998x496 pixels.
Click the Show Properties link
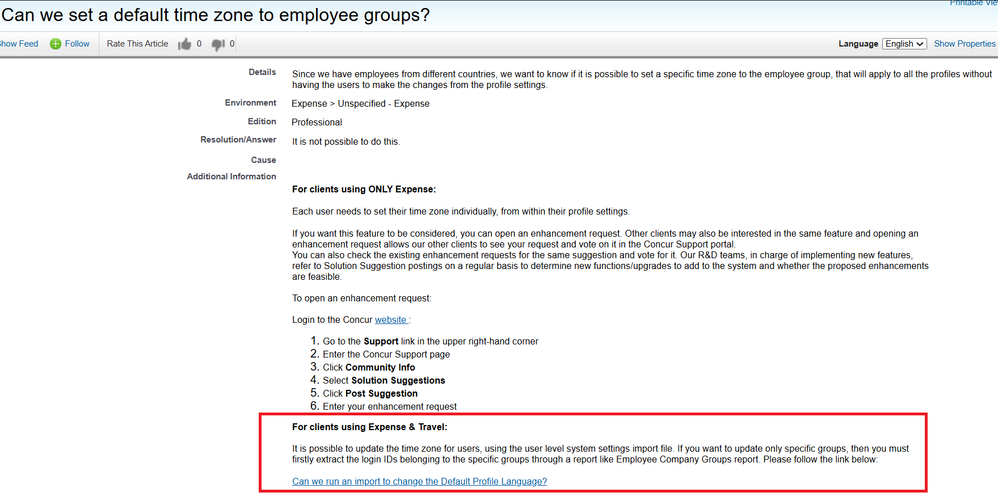964,44
